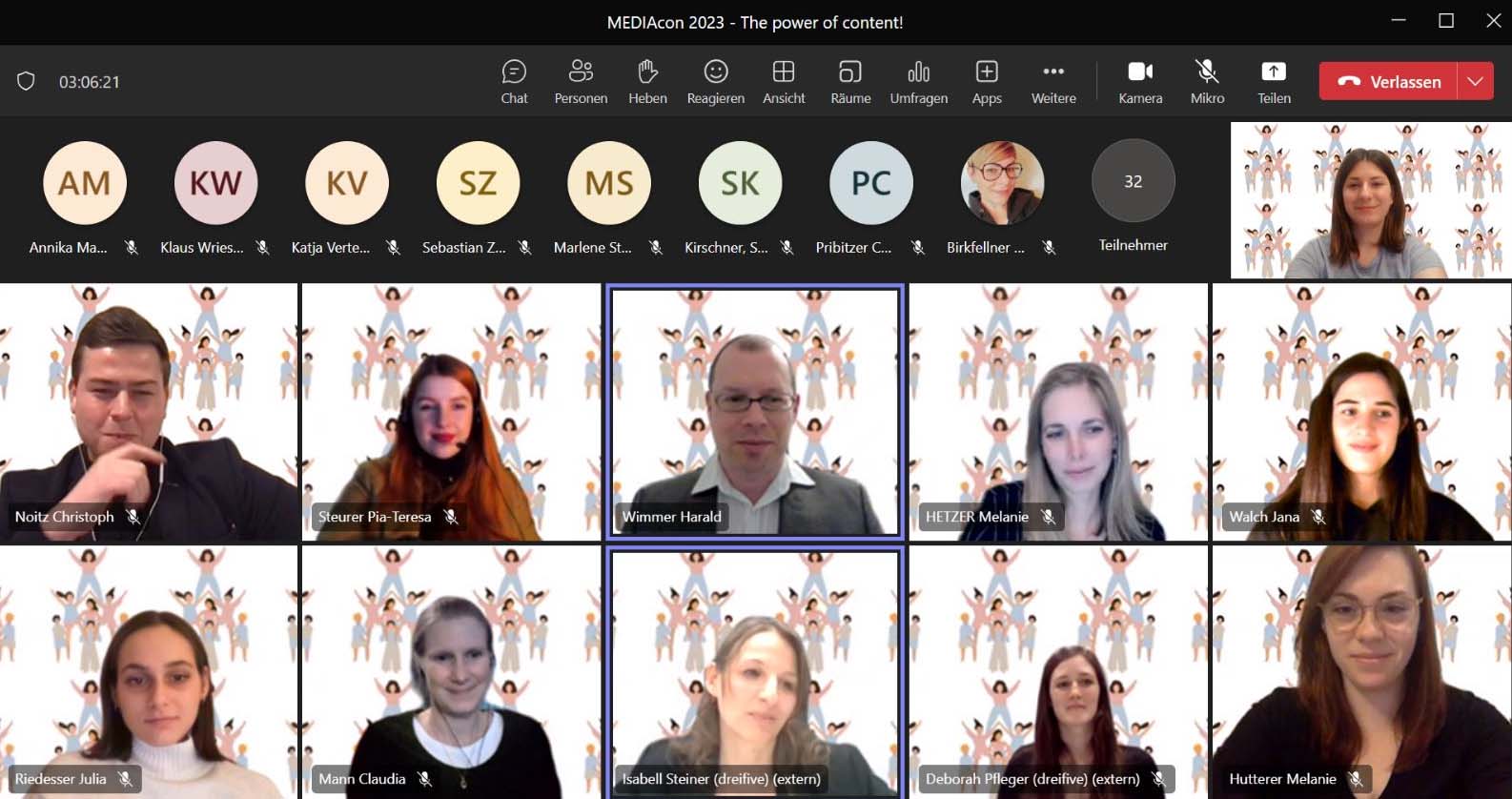The image size is (1512, 799).
Task: Show all 32 Teilnehmer overflow
Action: tap(1133, 182)
